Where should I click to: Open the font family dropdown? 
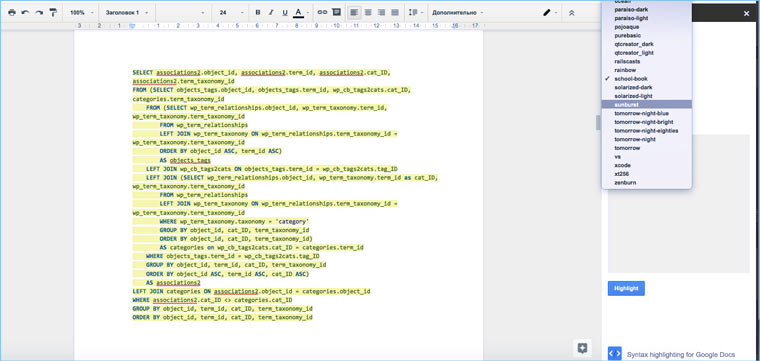pyautogui.click(x=182, y=13)
